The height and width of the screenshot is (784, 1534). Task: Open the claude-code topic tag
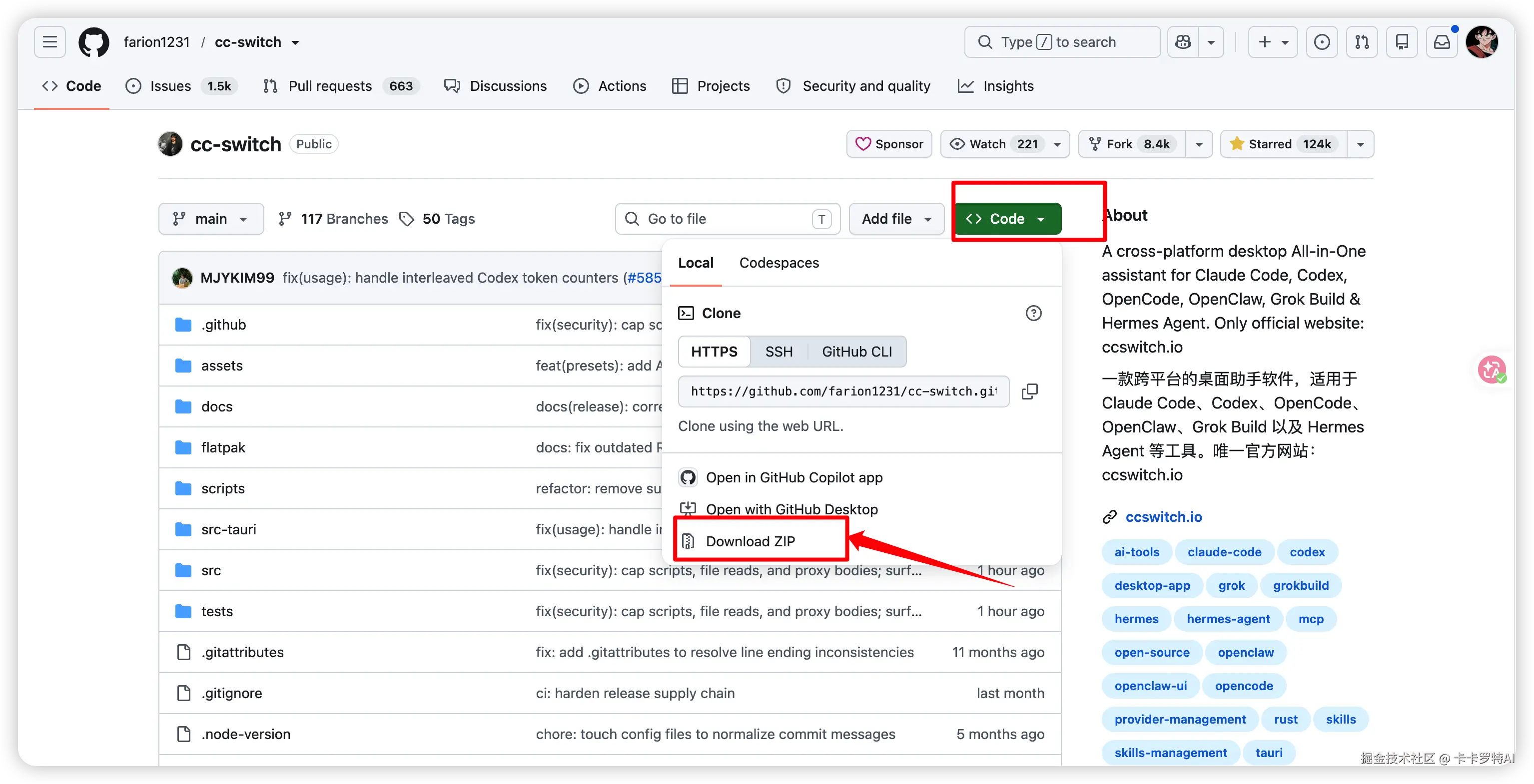1224,552
